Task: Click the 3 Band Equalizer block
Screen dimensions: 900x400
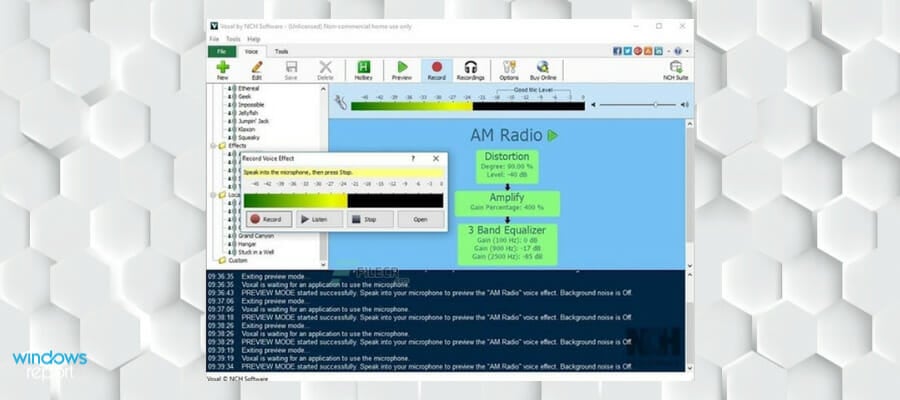Action: coord(507,244)
